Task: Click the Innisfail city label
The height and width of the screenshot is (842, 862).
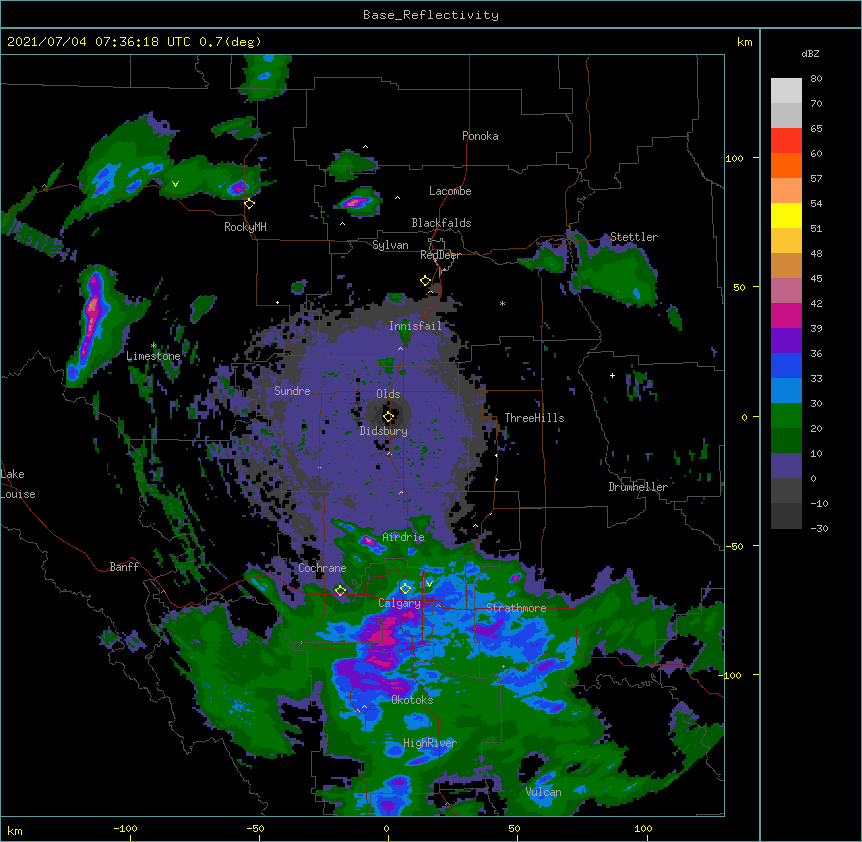Action: click(x=415, y=326)
